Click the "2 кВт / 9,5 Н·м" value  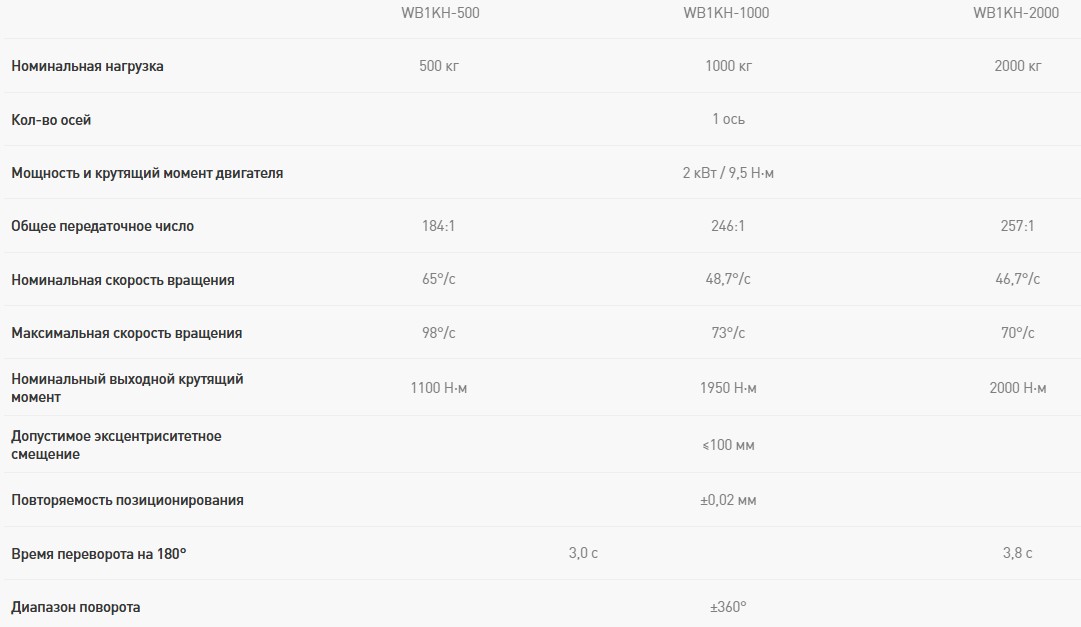[728, 173]
